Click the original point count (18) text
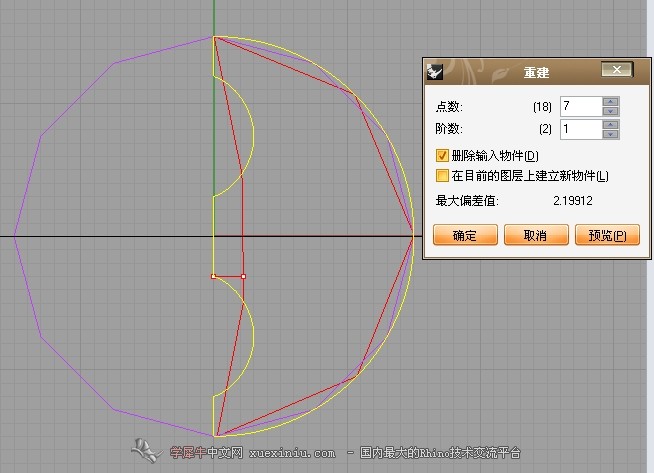The image size is (654, 473). click(542, 107)
